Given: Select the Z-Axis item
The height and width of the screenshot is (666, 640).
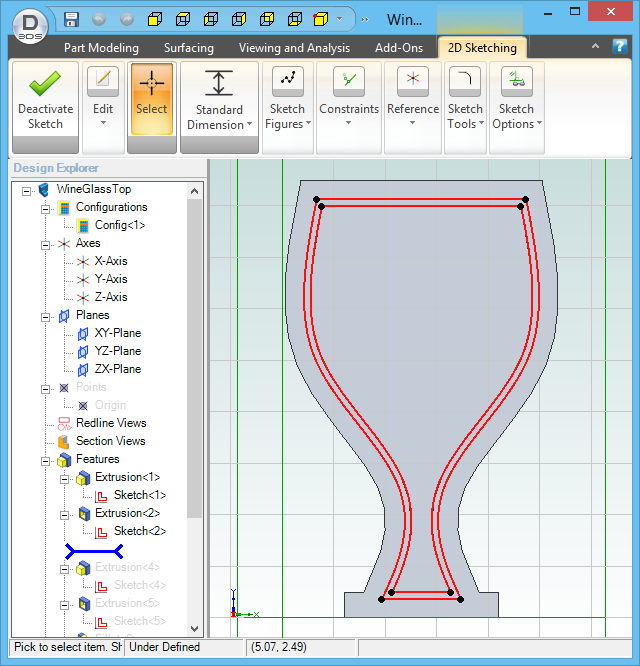Looking at the screenshot, I should 111,297.
